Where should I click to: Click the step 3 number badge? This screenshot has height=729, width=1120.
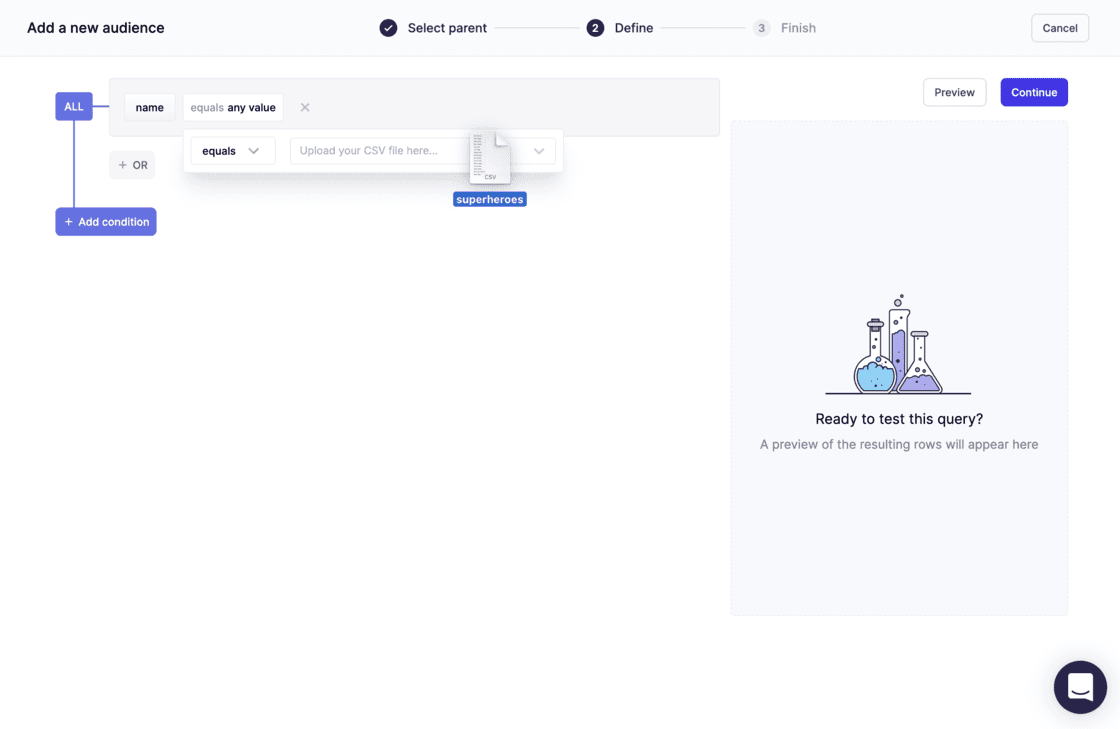pyautogui.click(x=762, y=28)
